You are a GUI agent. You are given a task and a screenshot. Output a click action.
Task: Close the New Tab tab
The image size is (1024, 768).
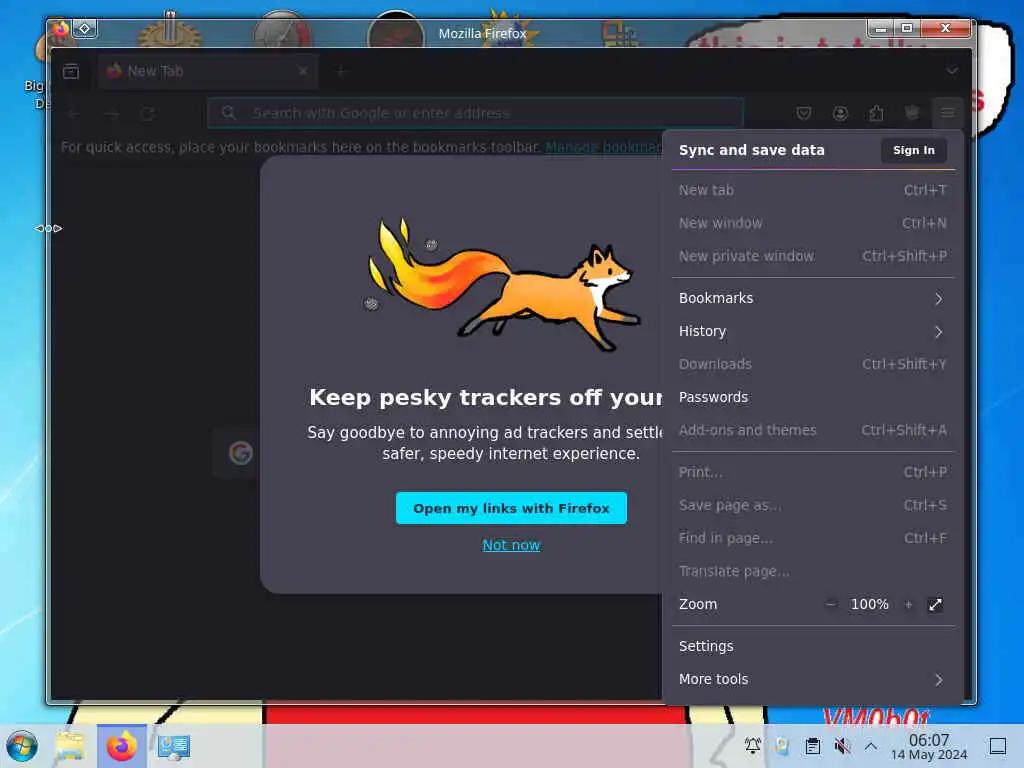(x=303, y=71)
